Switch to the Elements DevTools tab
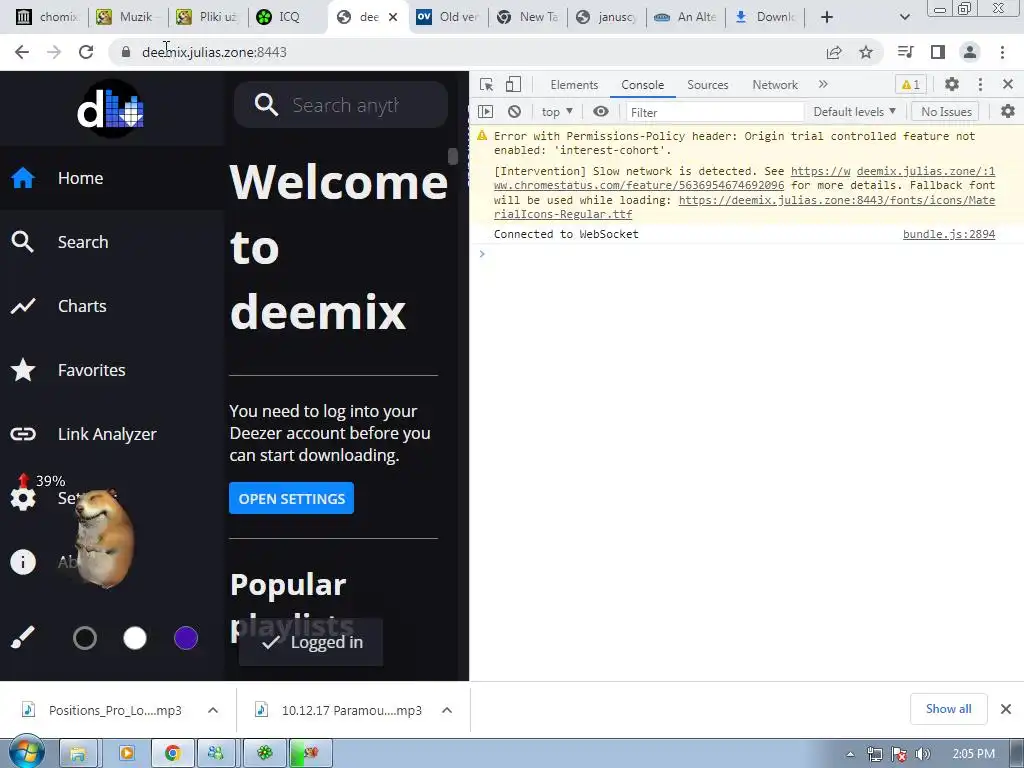The width and height of the screenshot is (1024, 768). [x=574, y=85]
